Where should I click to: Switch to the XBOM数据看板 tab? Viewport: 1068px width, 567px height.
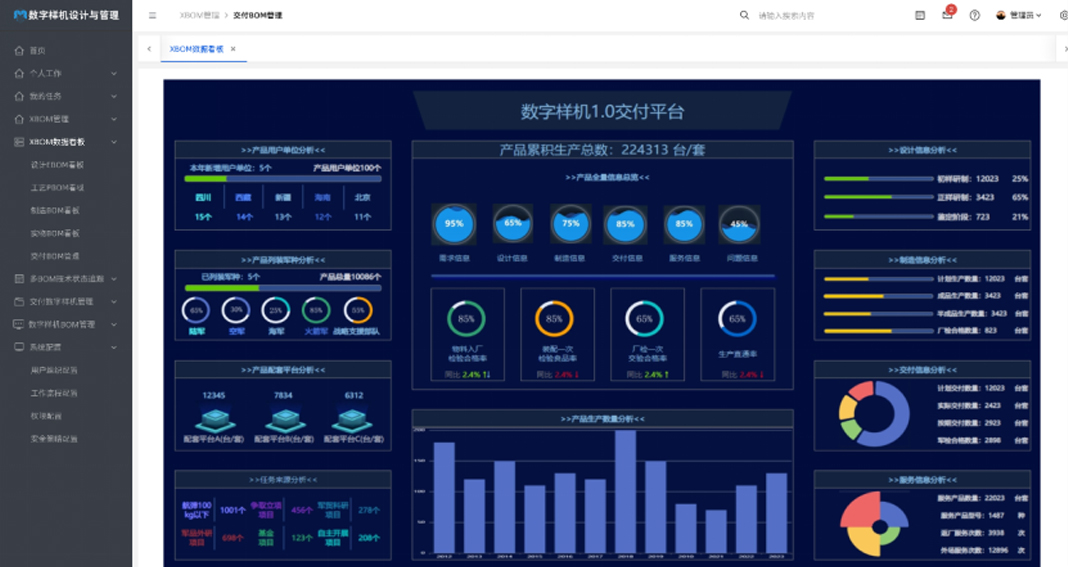196,49
